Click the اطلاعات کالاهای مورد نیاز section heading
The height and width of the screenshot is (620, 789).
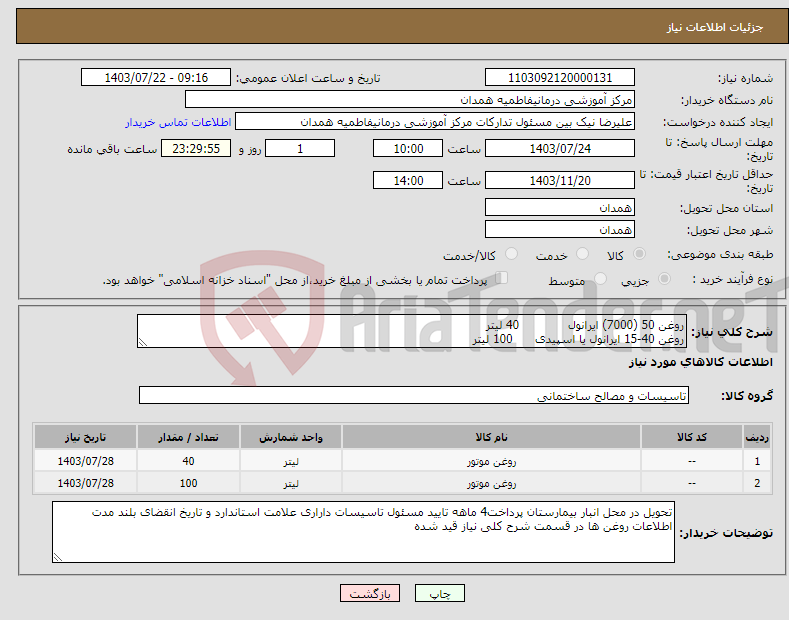[700, 362]
